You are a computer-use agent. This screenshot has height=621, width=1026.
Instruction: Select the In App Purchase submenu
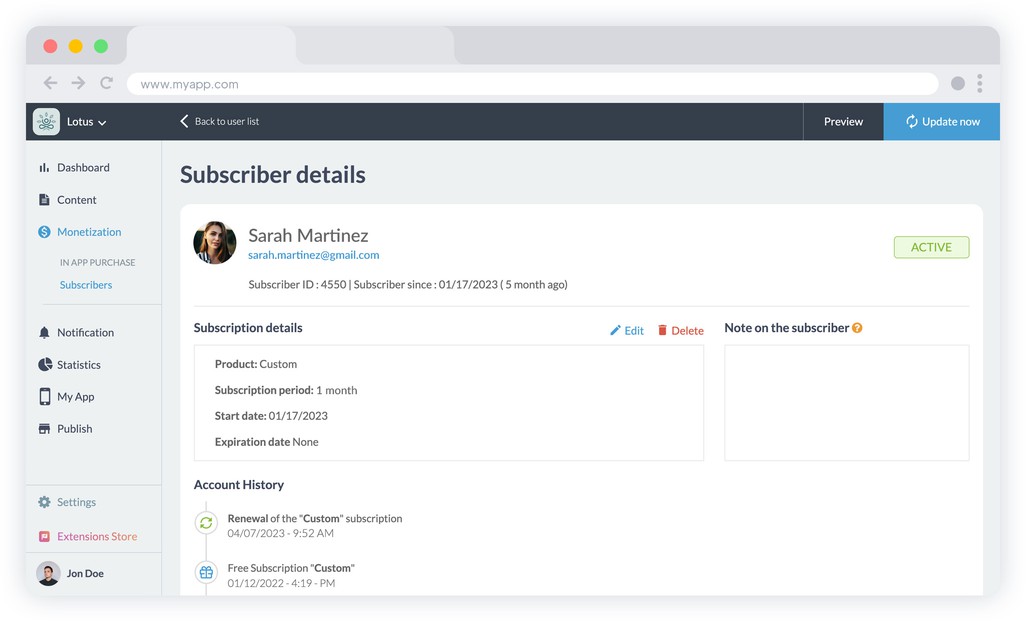tap(97, 262)
